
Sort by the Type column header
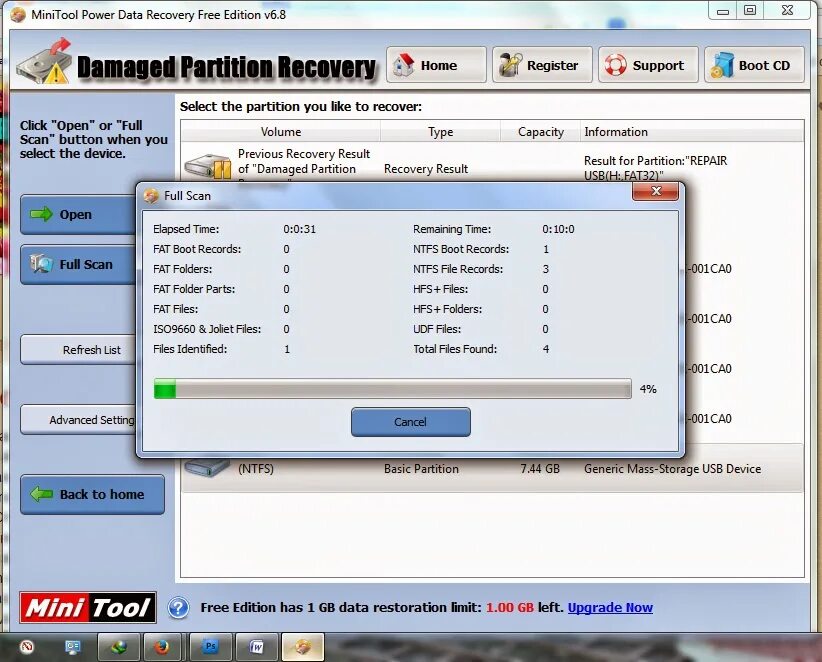(440, 132)
